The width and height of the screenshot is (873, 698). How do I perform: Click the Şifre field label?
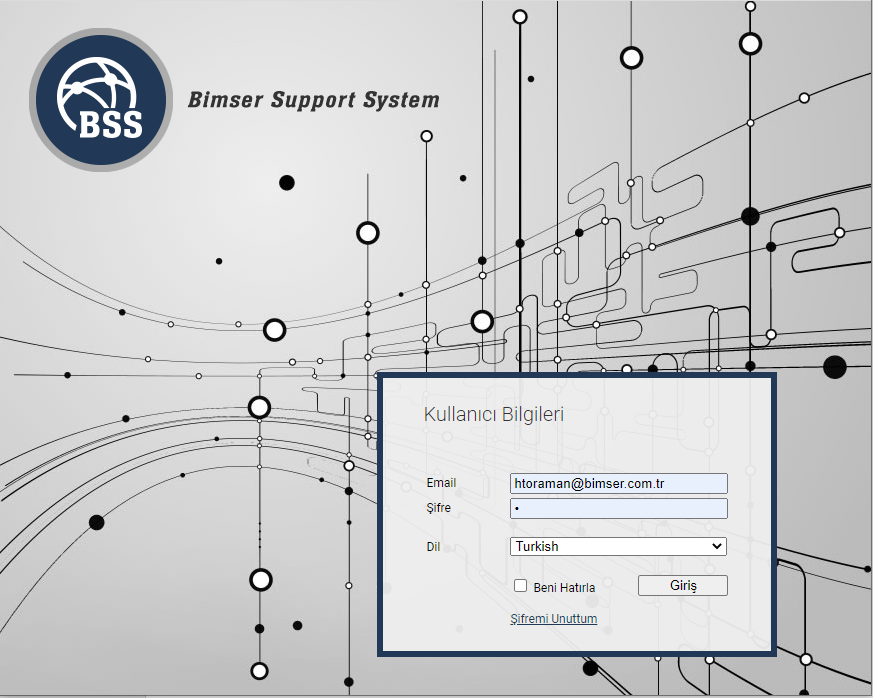[x=438, y=508]
